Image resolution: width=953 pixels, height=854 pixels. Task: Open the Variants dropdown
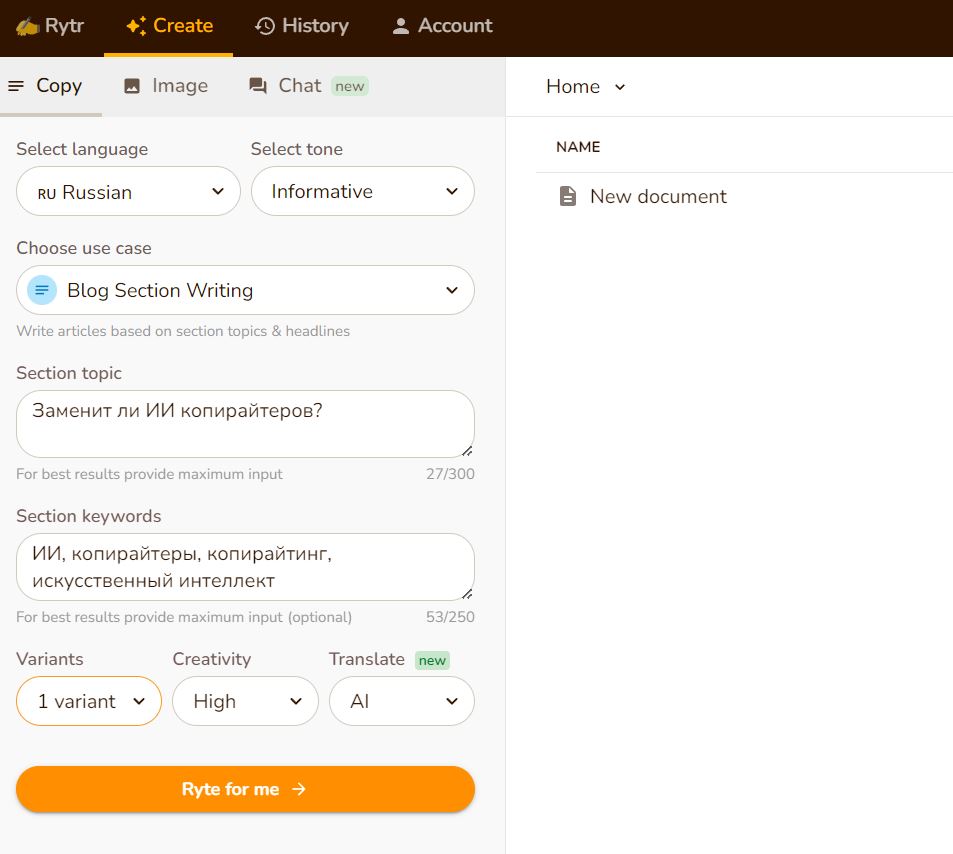click(x=89, y=701)
